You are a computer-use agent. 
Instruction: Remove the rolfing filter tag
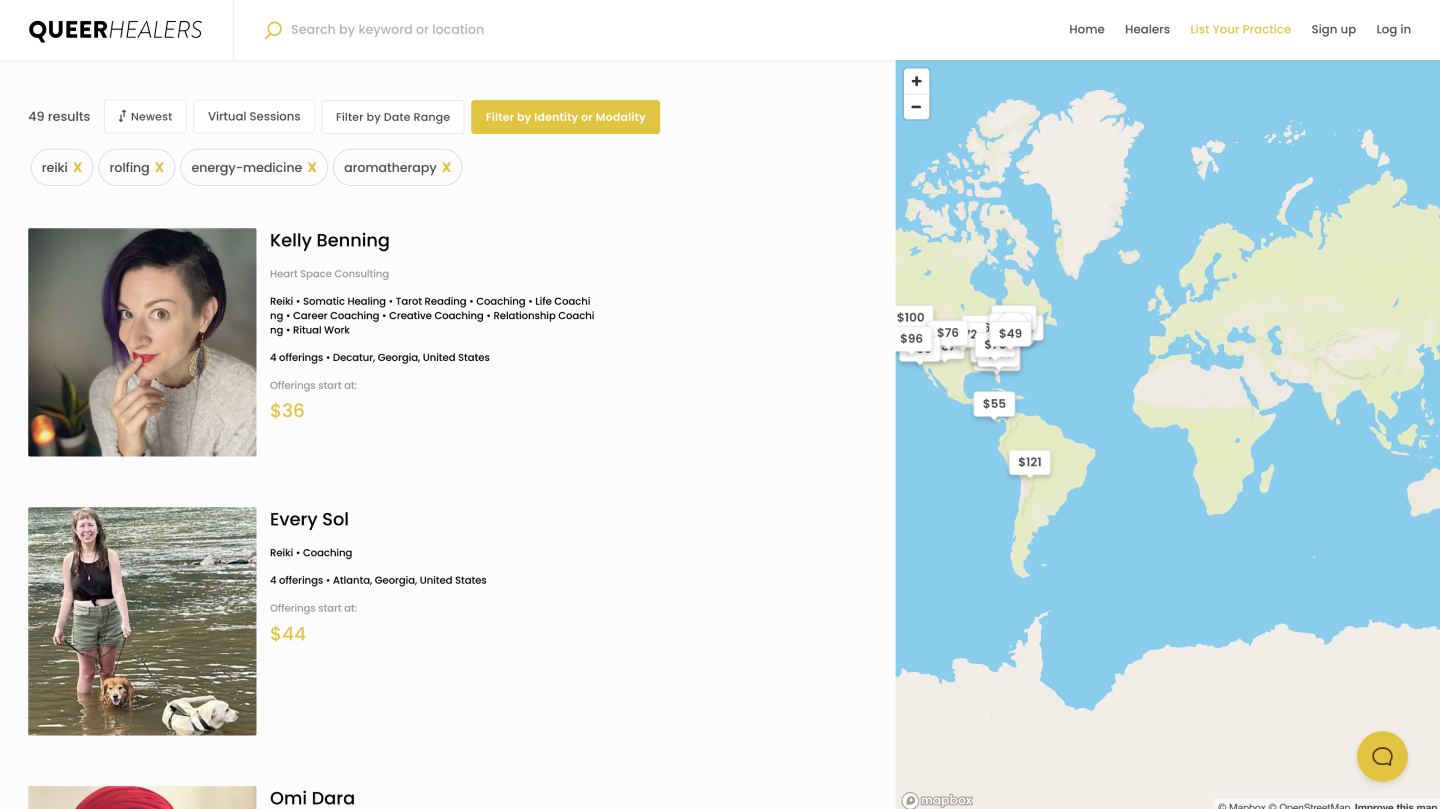coord(159,168)
